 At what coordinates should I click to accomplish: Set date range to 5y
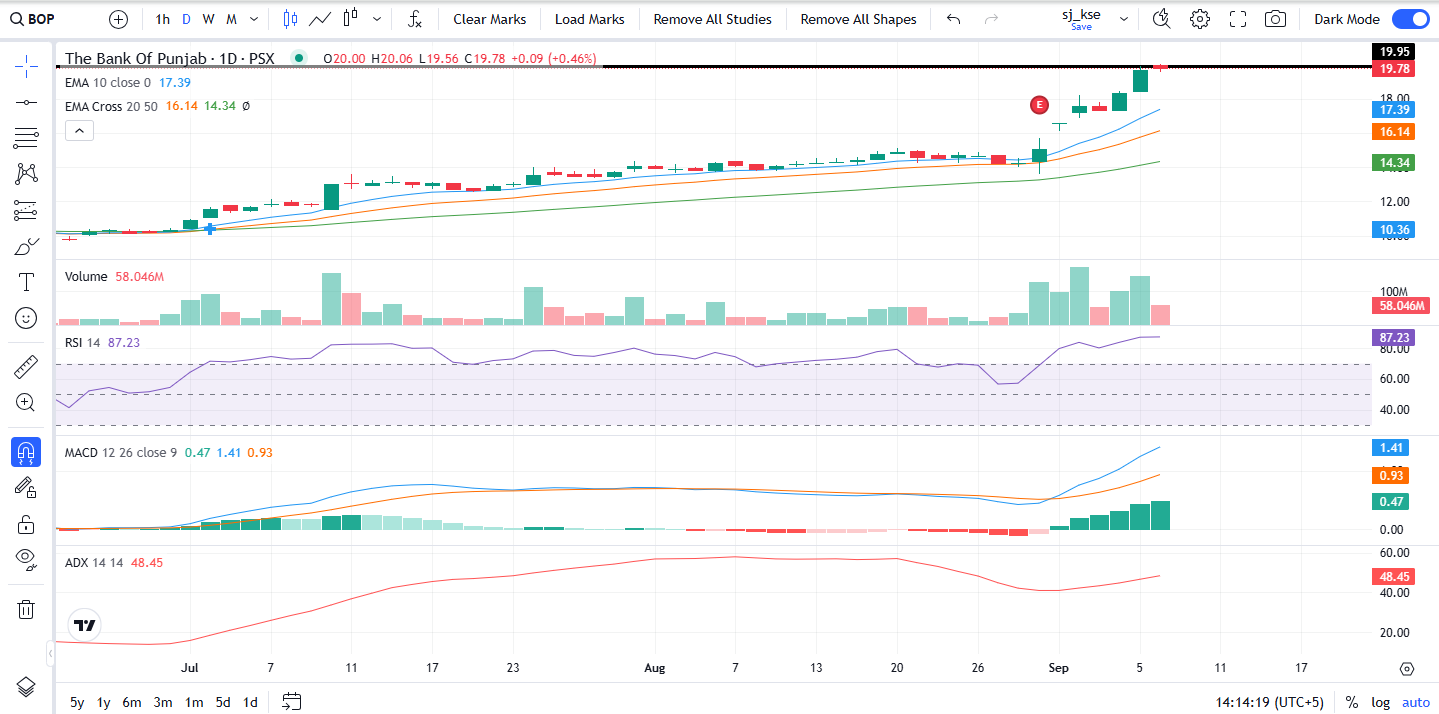click(x=77, y=702)
